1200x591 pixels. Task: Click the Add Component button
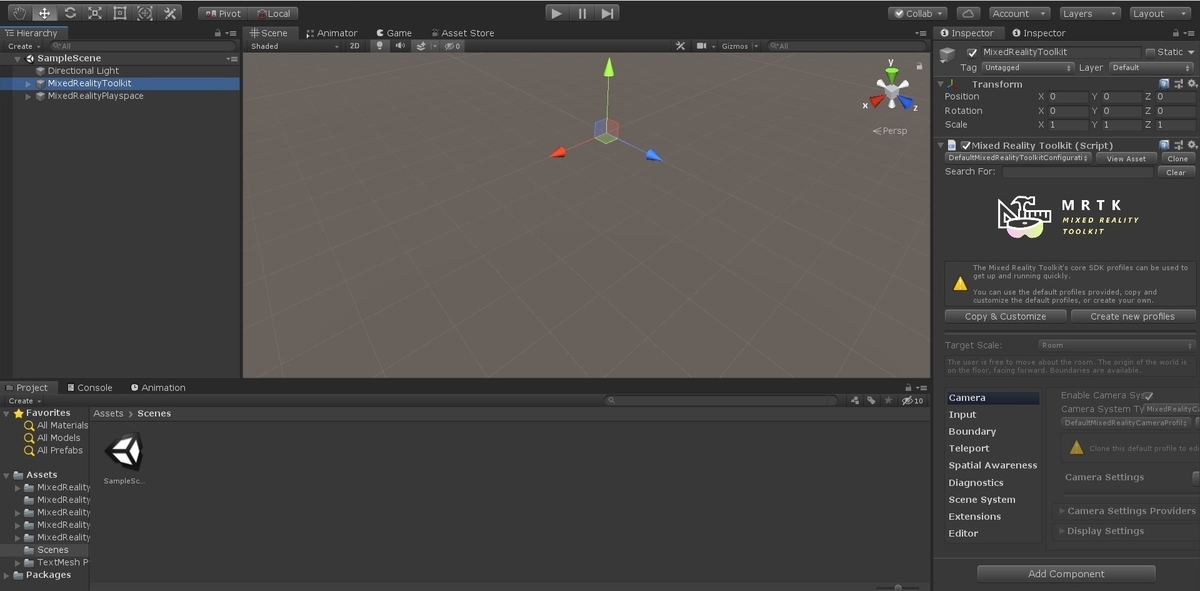point(1066,574)
